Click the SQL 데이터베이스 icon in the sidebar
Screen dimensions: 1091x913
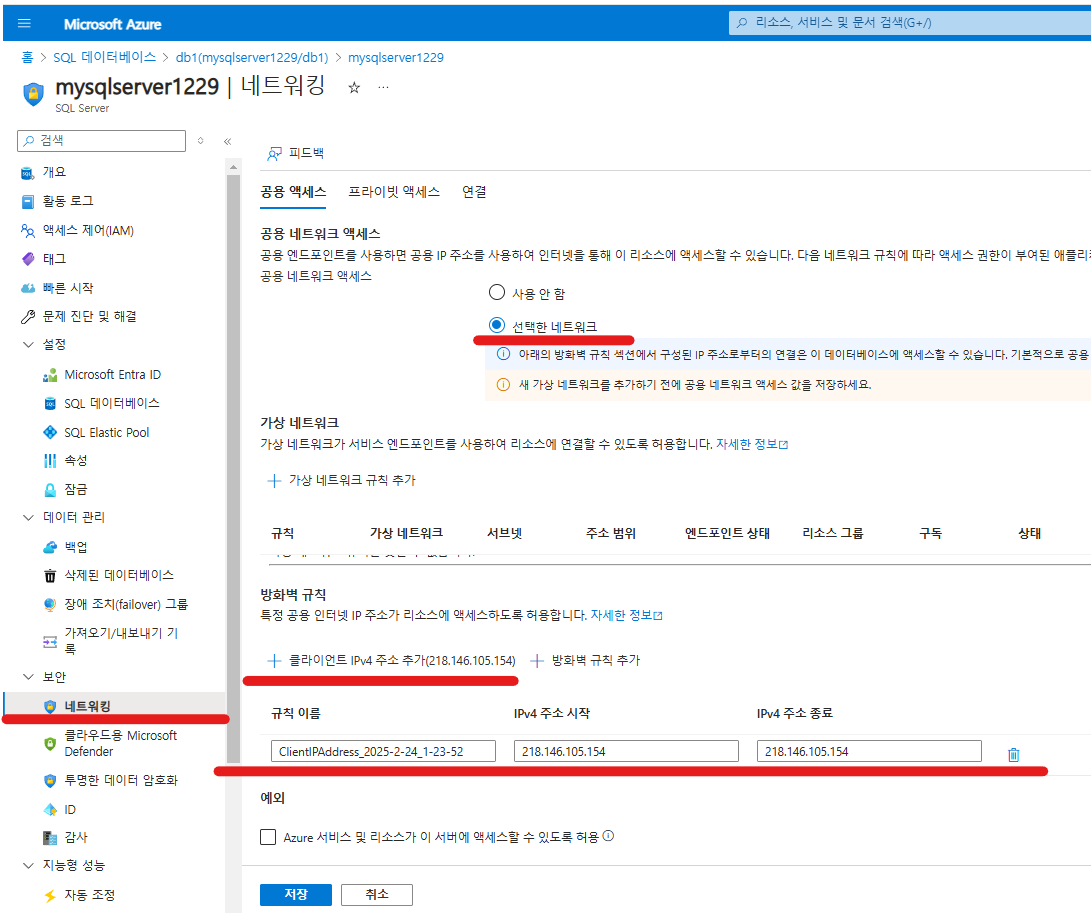tap(50, 404)
